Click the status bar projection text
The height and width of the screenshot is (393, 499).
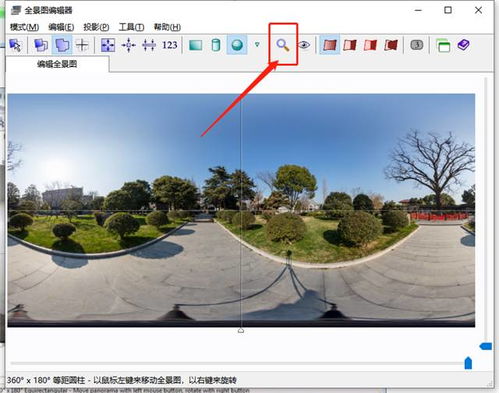click(122, 380)
